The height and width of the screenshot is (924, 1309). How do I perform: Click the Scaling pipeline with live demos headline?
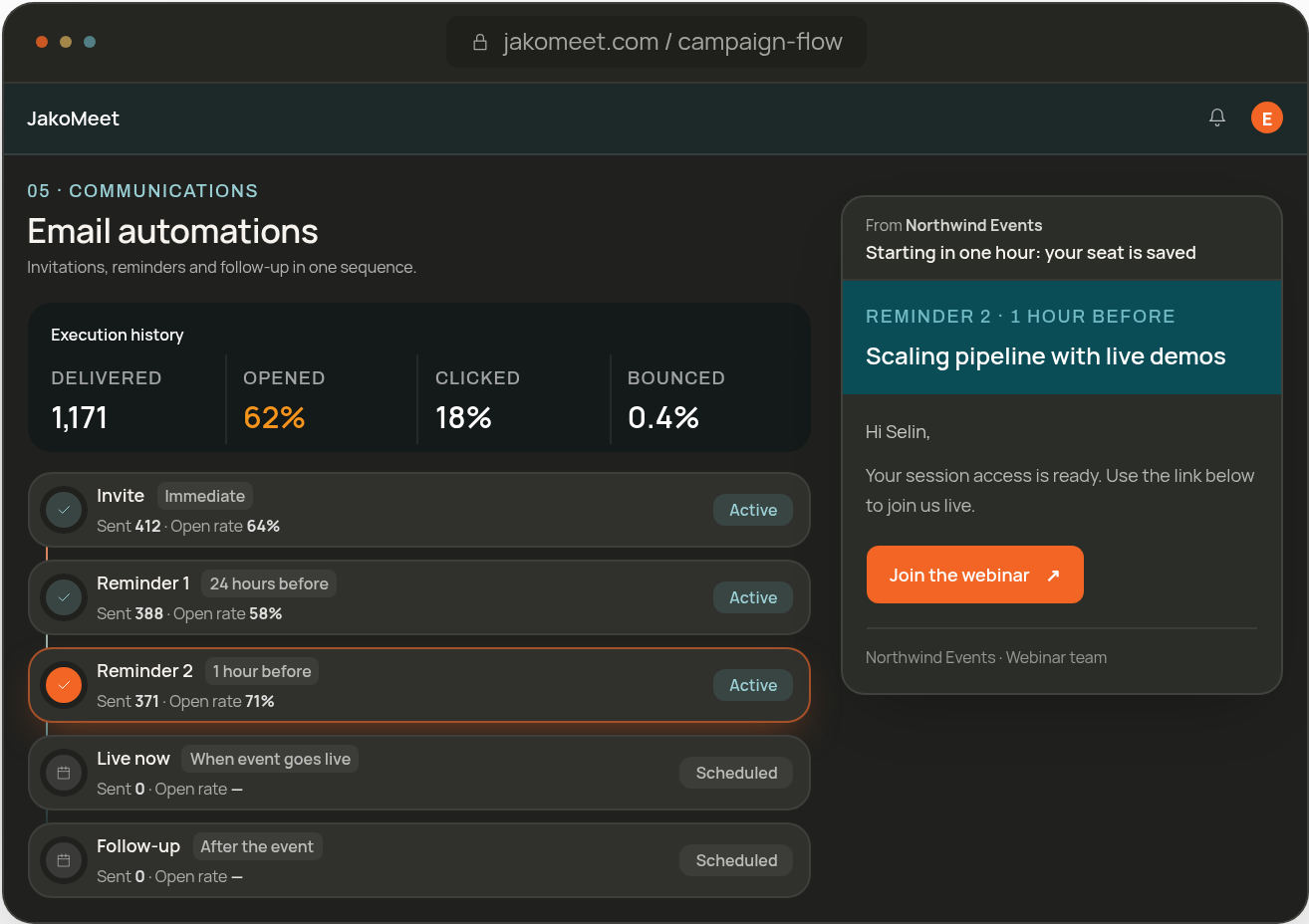(1046, 356)
